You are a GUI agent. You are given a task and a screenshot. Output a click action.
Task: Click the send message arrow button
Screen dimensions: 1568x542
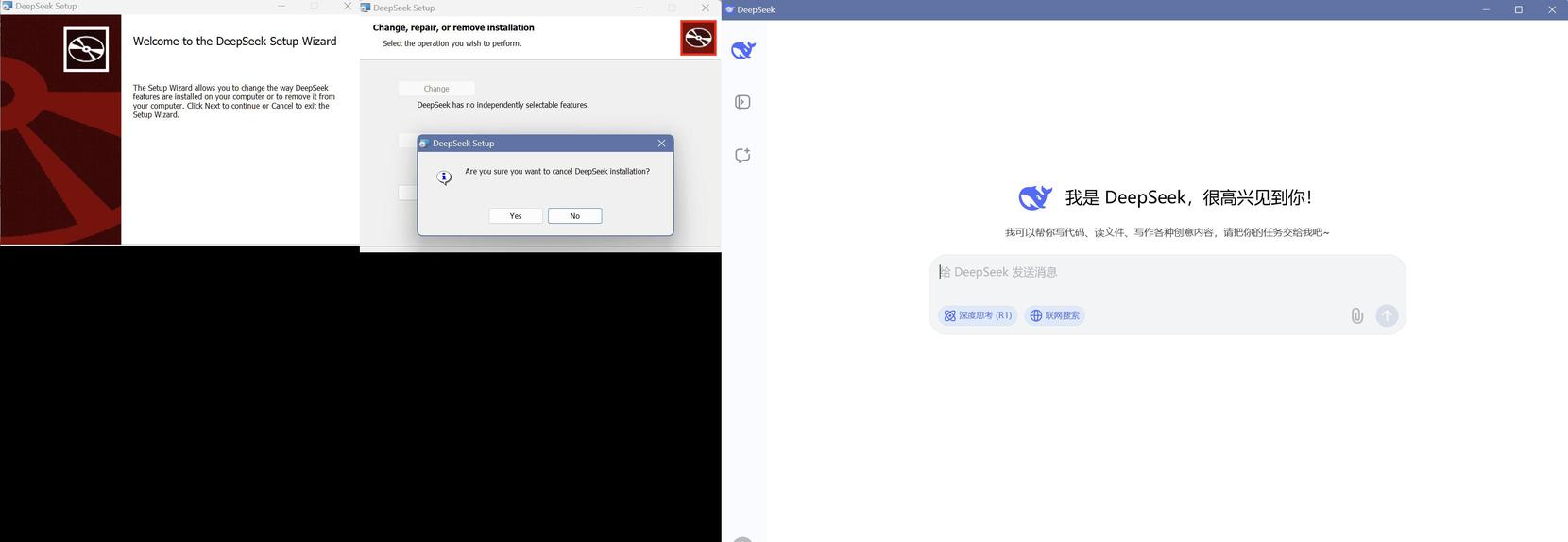(1387, 315)
